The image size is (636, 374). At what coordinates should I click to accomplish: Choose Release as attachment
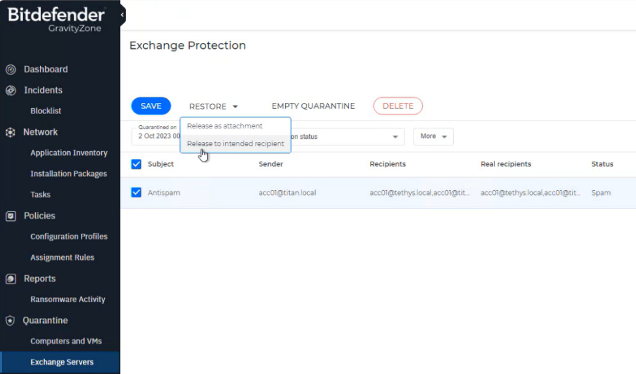235,126
